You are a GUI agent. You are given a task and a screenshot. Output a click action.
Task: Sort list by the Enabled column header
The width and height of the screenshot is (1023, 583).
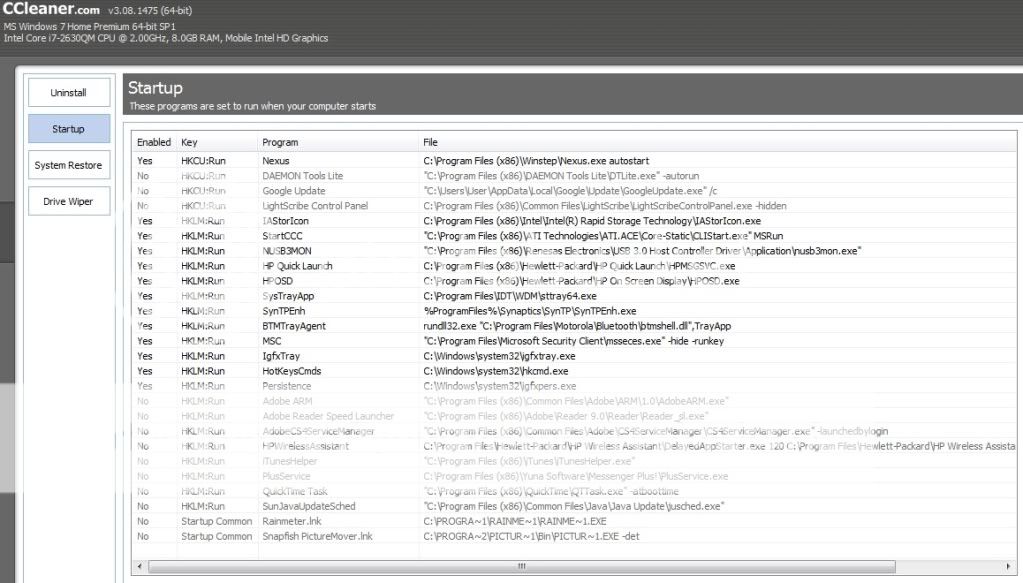click(154, 142)
